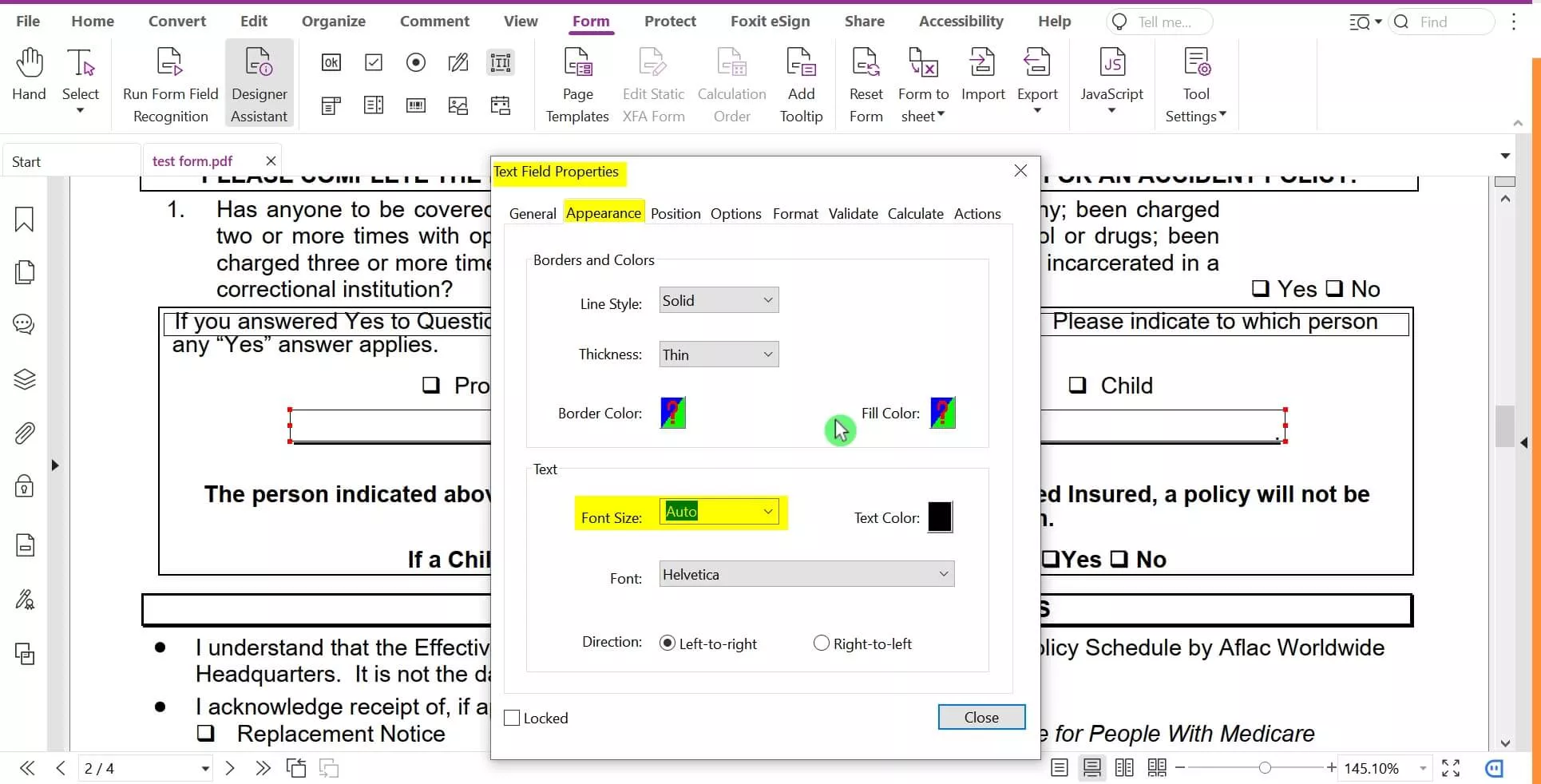The height and width of the screenshot is (784, 1541).
Task: Click the Close button in the dialog
Action: [x=981, y=717]
